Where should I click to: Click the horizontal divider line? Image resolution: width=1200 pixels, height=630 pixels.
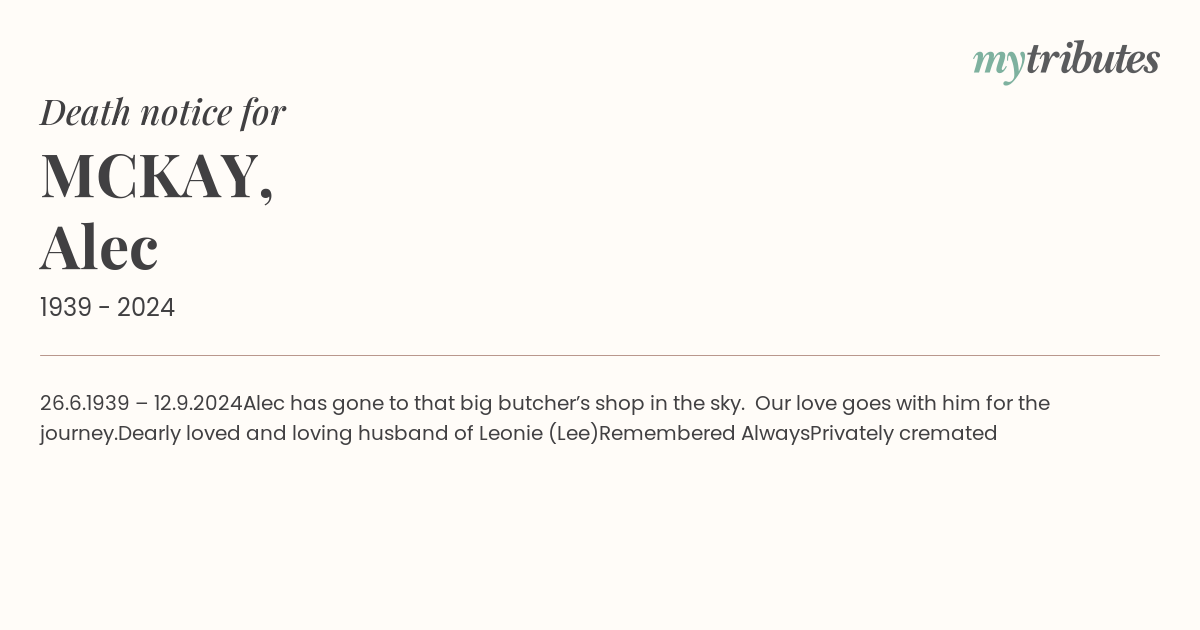(600, 355)
